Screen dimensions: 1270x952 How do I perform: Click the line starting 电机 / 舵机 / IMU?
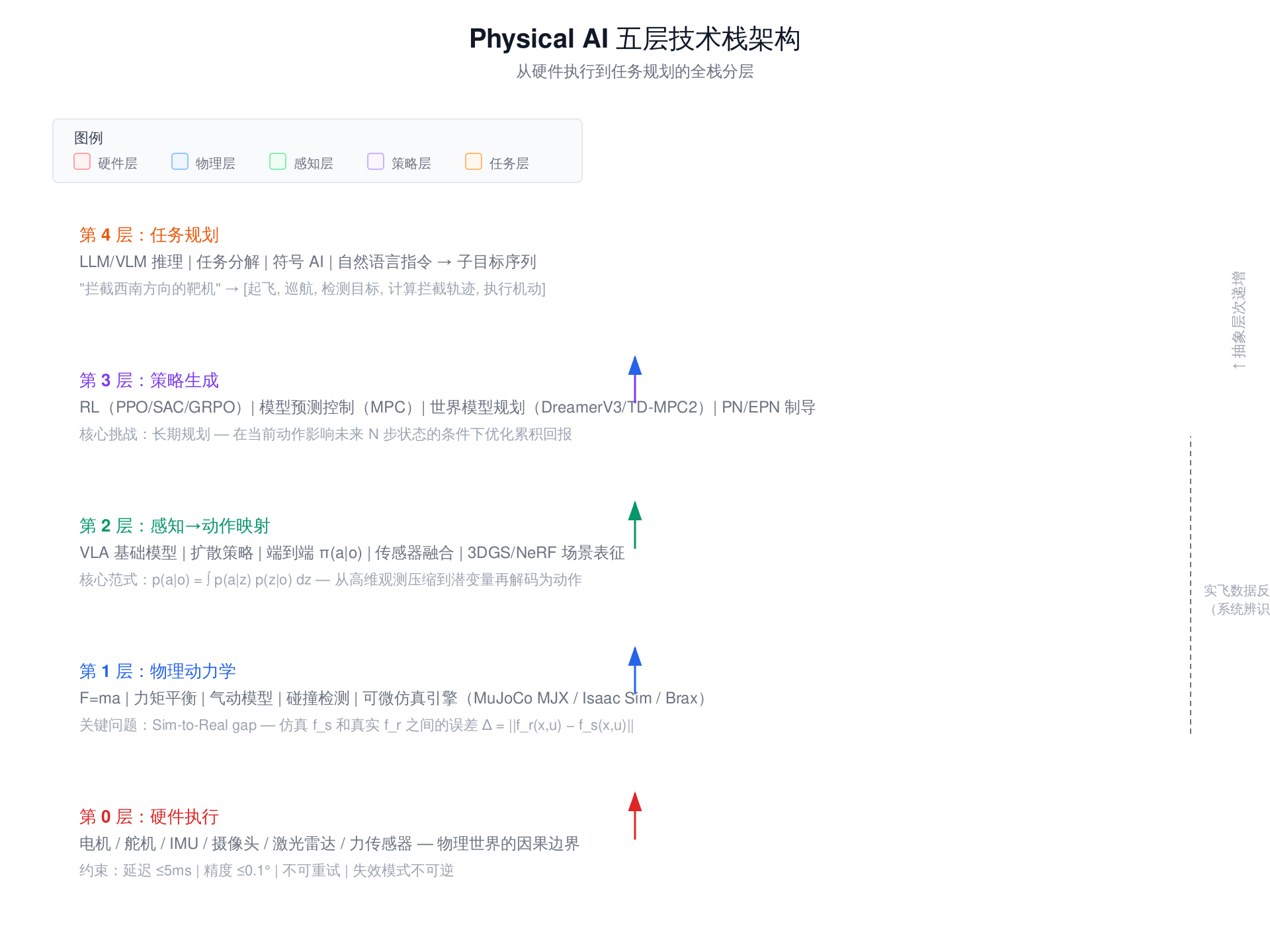(329, 844)
